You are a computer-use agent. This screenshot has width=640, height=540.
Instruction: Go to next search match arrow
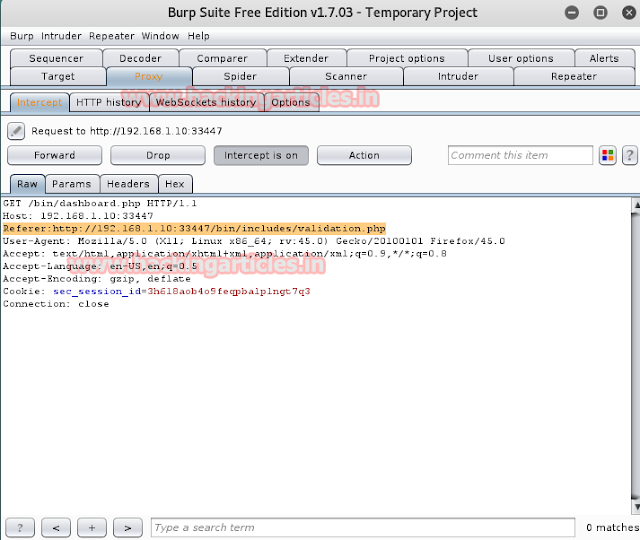click(128, 528)
